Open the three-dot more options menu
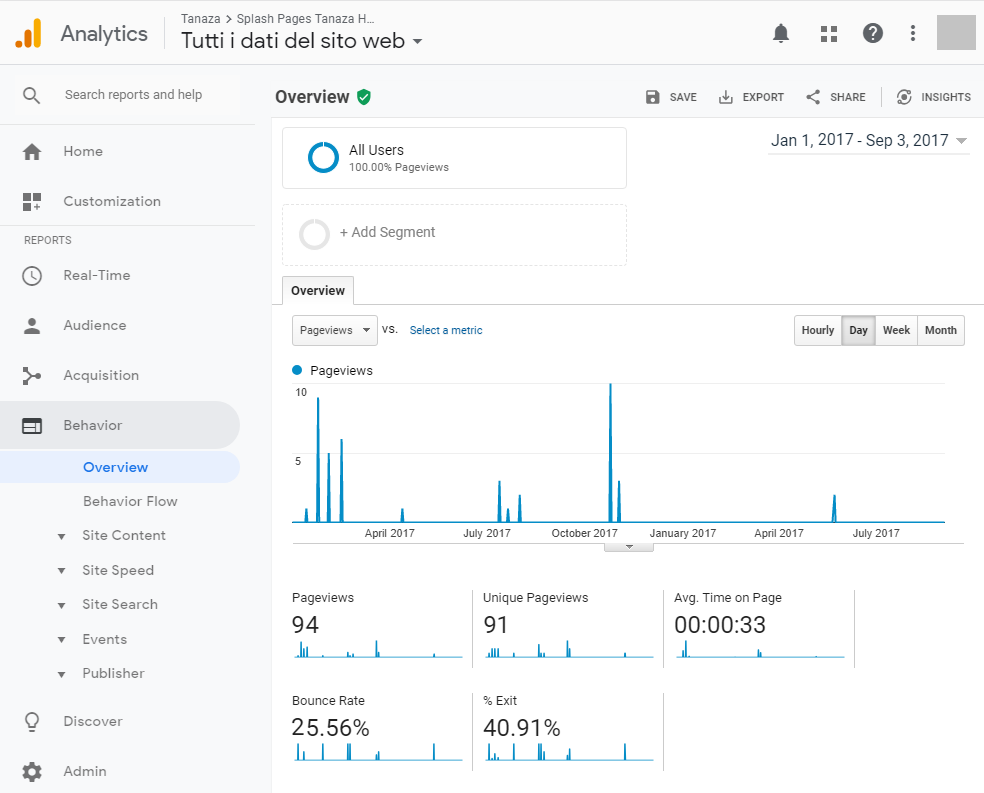The image size is (984, 793). pos(912,33)
